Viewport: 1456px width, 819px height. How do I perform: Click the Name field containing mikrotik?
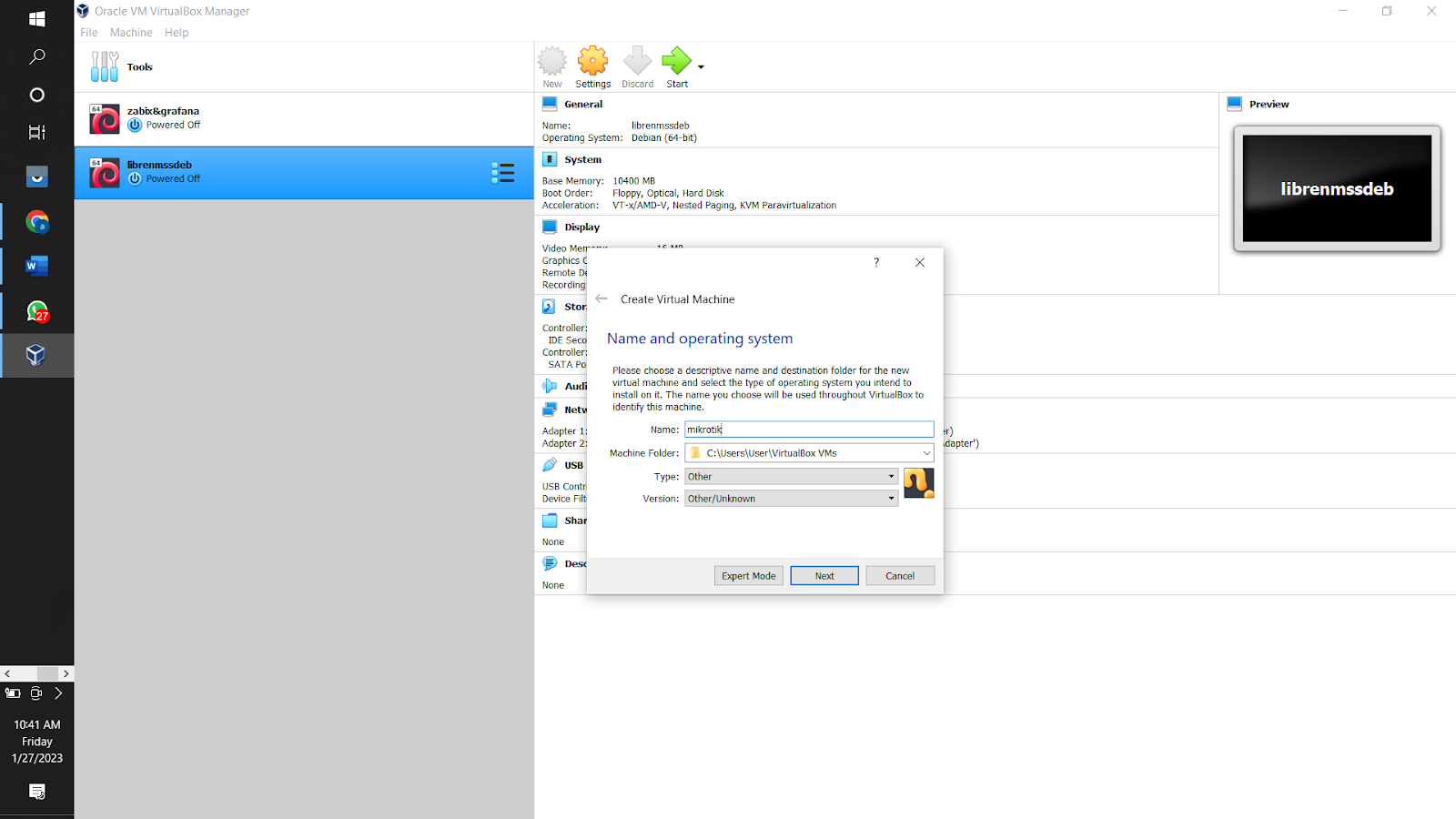pyautogui.click(x=809, y=430)
